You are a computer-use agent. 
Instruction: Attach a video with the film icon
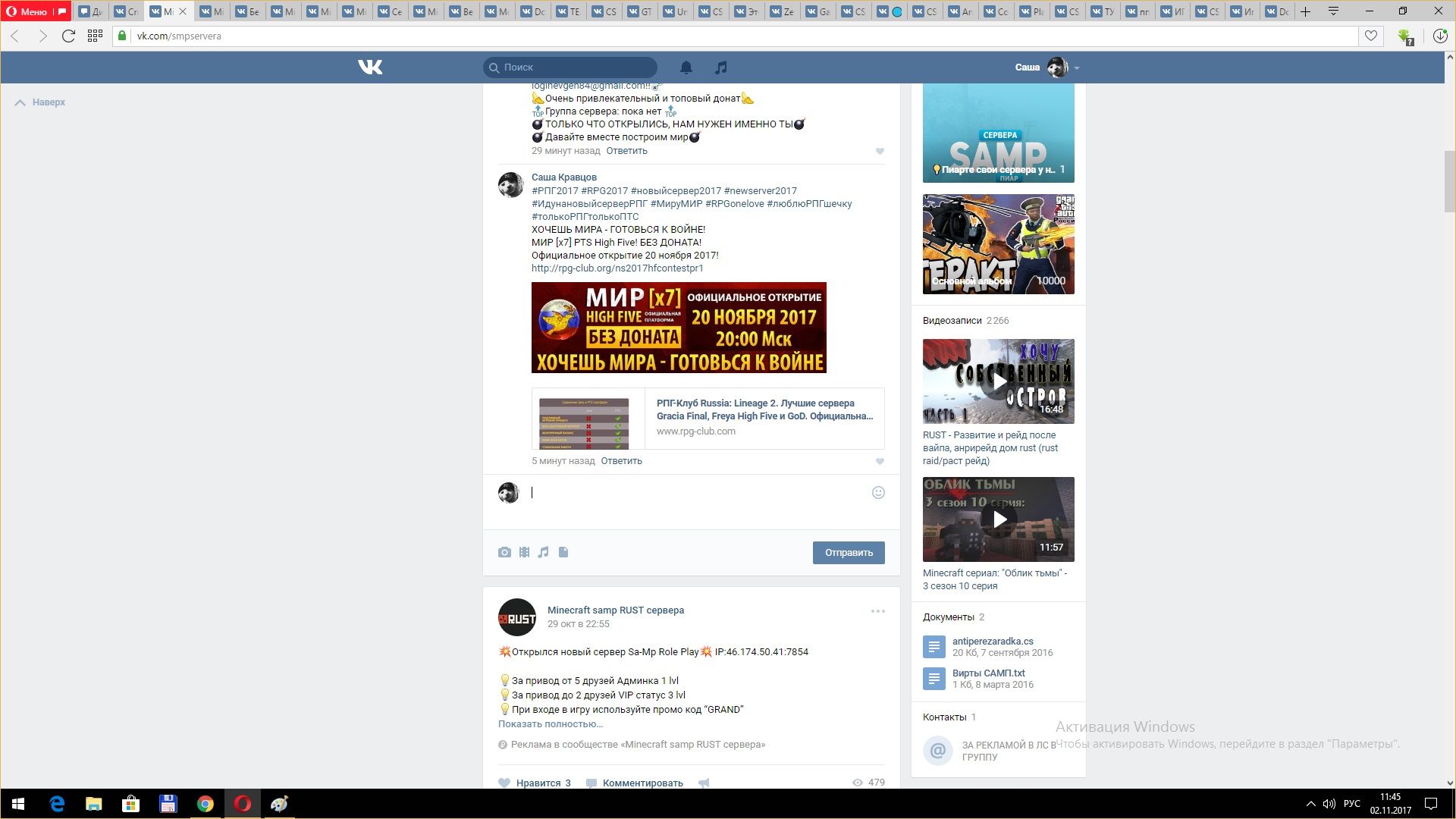pos(524,552)
